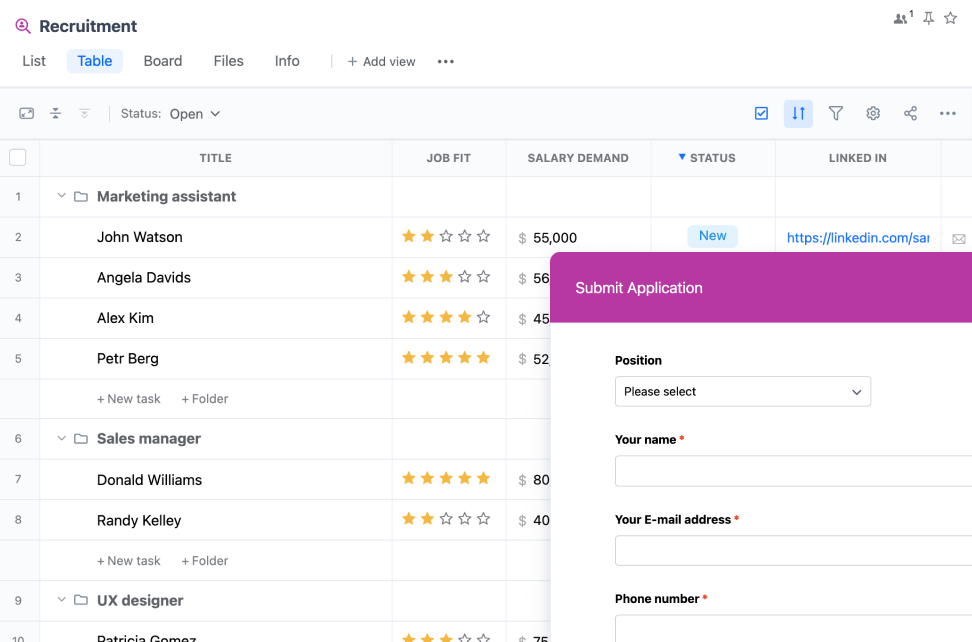Open the email envelope icon on John Watson's row

click(x=958, y=237)
